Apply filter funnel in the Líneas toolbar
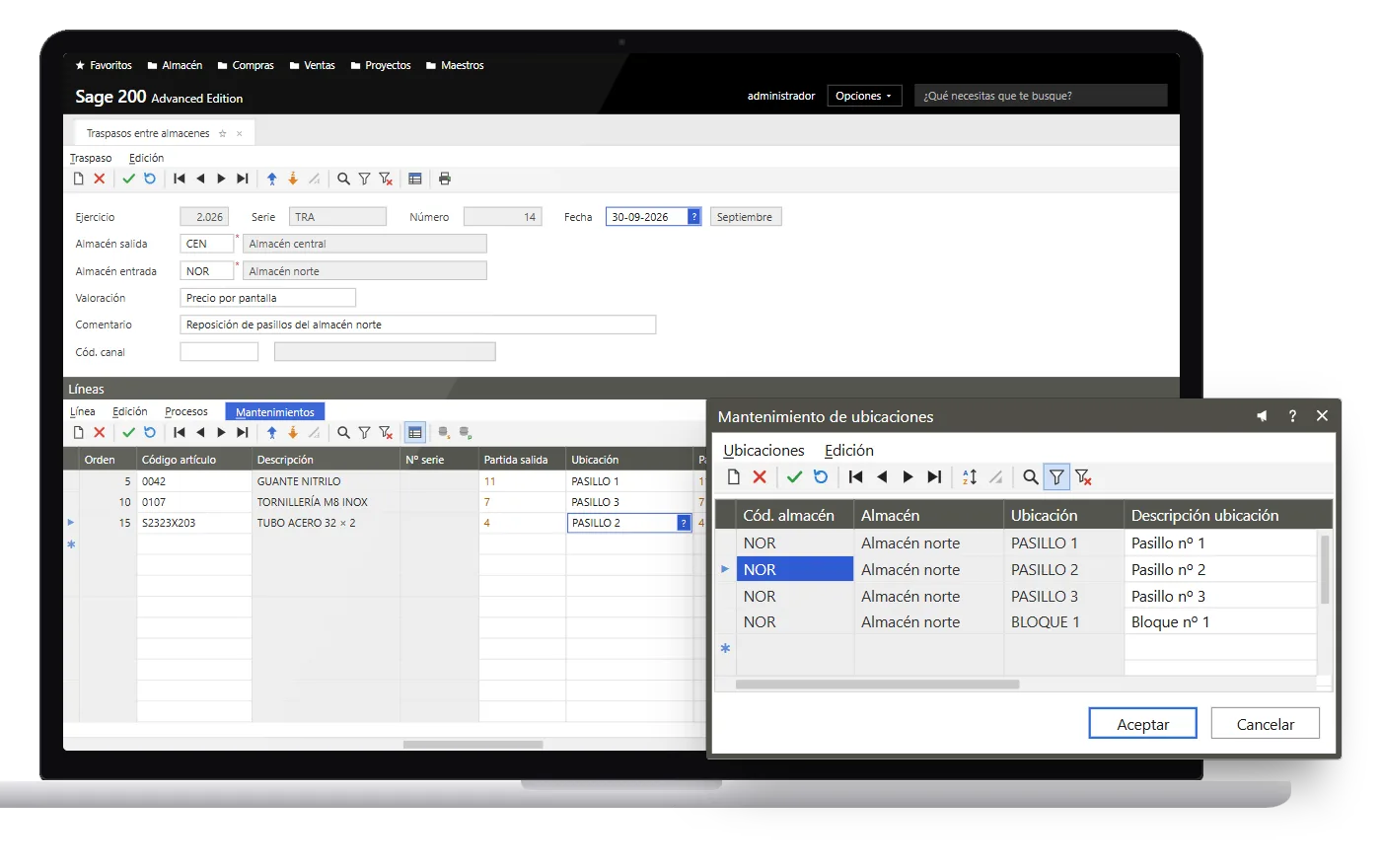This screenshot has width=1381, height=868. tap(364, 432)
